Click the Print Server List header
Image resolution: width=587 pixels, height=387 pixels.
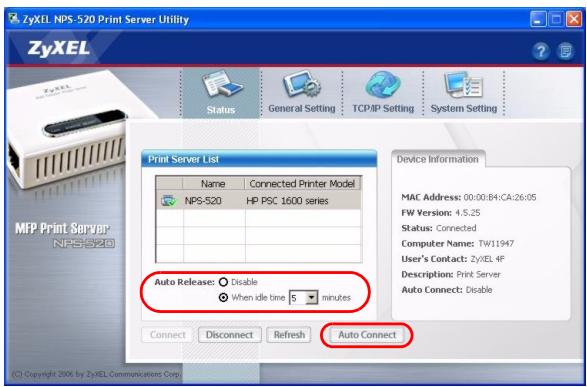tap(259, 159)
